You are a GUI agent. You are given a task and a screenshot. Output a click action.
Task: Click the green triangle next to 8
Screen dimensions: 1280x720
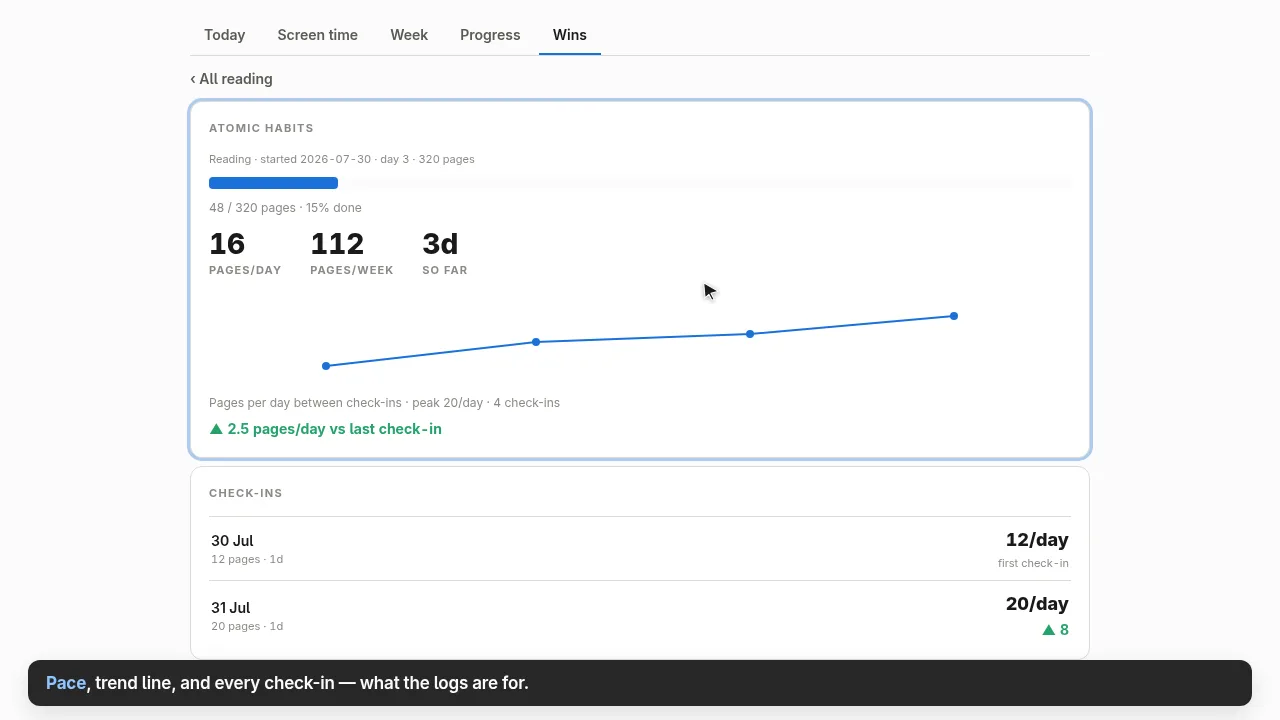click(1049, 630)
